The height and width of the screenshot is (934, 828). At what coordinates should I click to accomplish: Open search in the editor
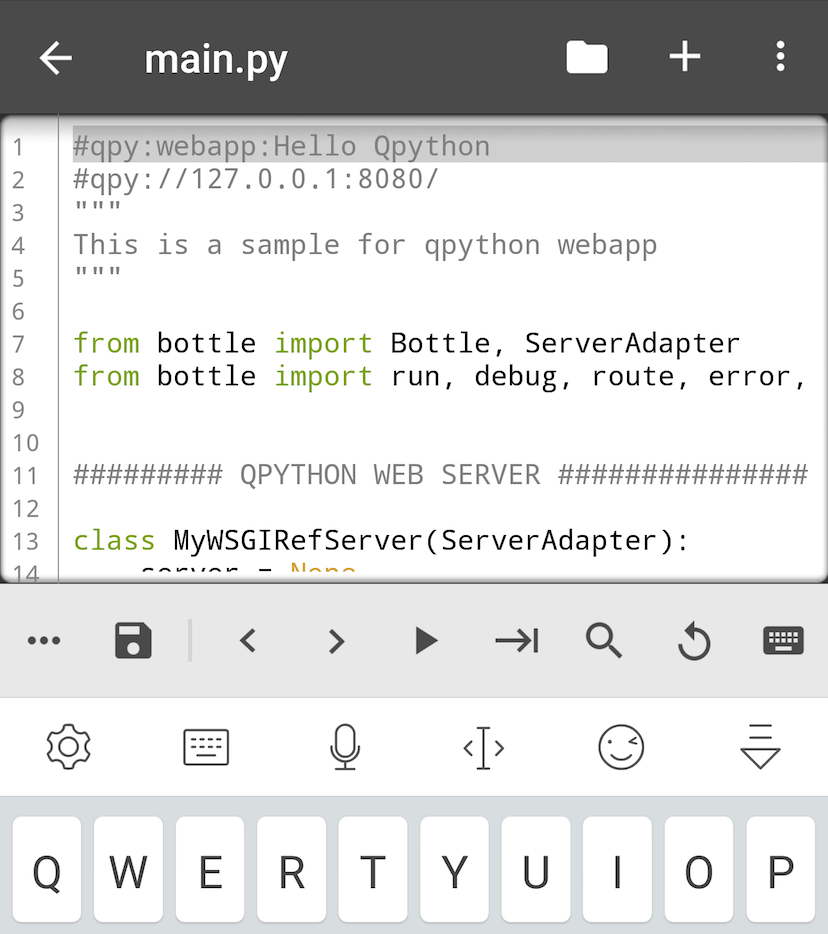click(x=604, y=641)
